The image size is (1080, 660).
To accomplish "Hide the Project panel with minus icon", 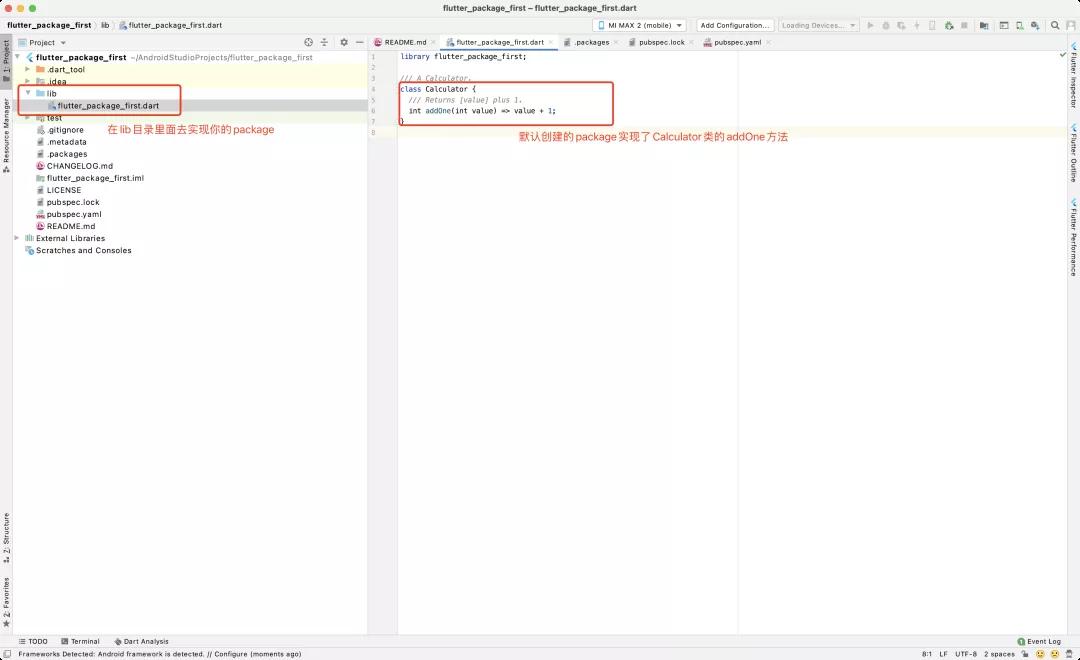I will 360,42.
